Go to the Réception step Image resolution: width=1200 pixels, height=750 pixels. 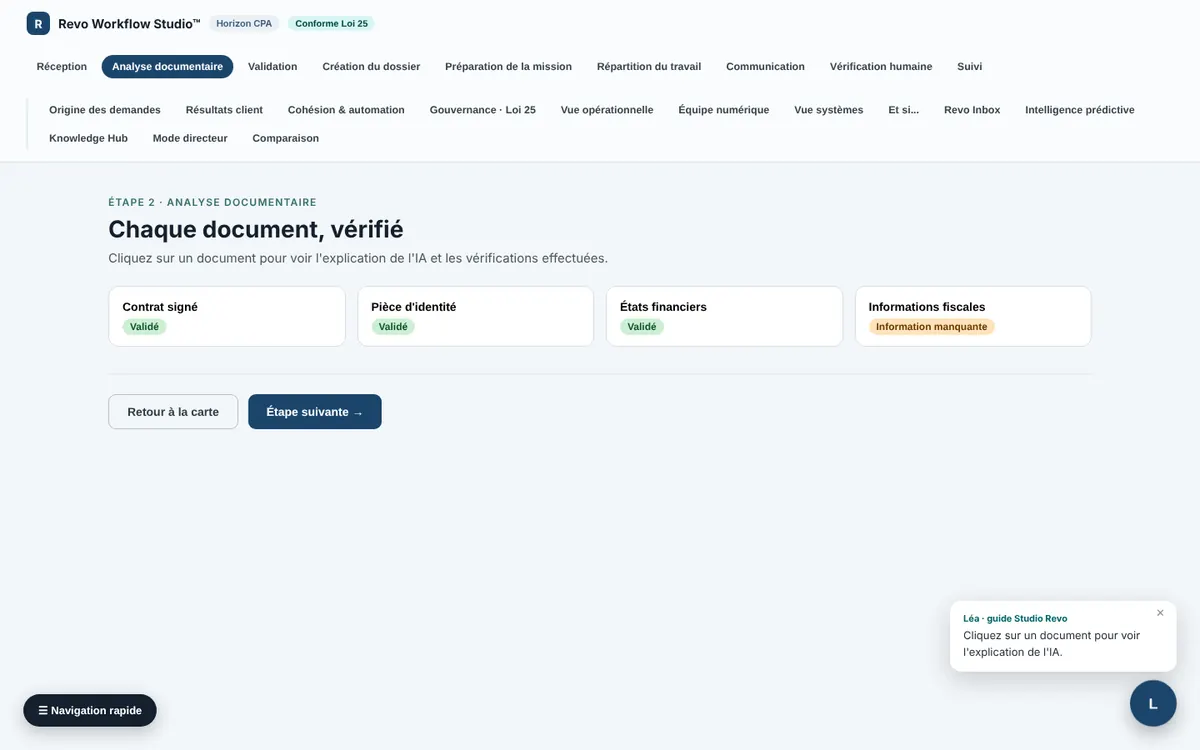[x=62, y=67]
